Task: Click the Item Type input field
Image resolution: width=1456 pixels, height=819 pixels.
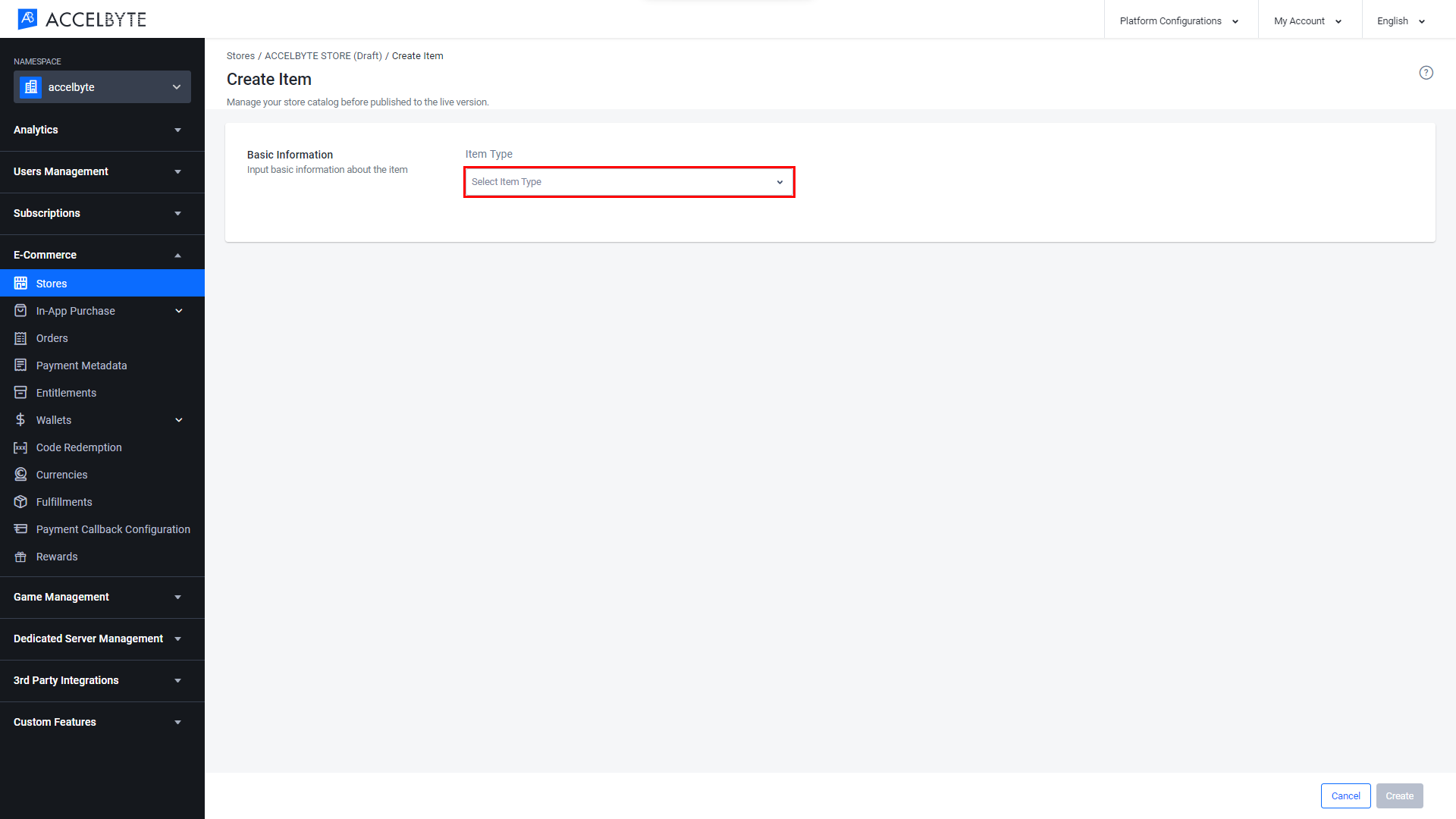Action: [629, 182]
